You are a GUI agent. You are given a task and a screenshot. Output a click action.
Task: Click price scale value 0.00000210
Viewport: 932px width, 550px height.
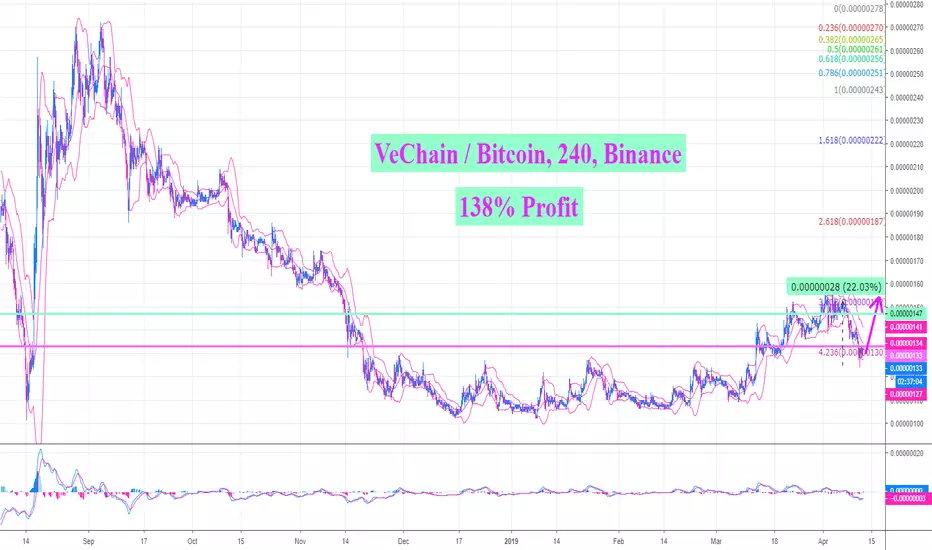click(x=907, y=167)
